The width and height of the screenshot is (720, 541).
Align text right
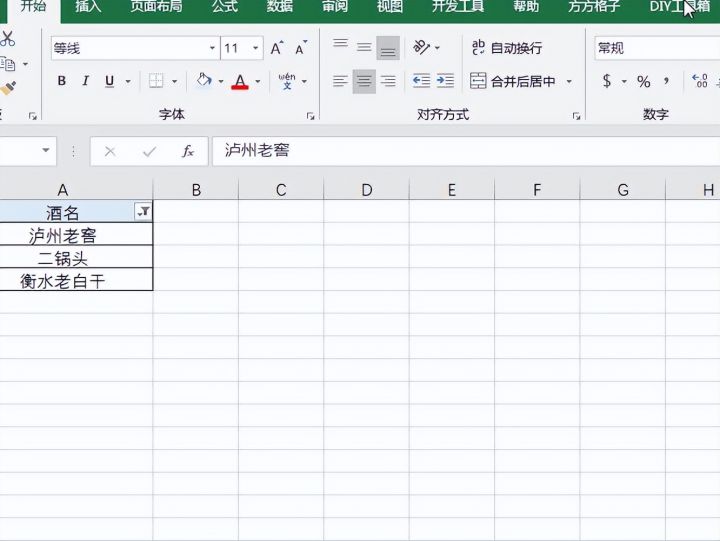click(388, 82)
